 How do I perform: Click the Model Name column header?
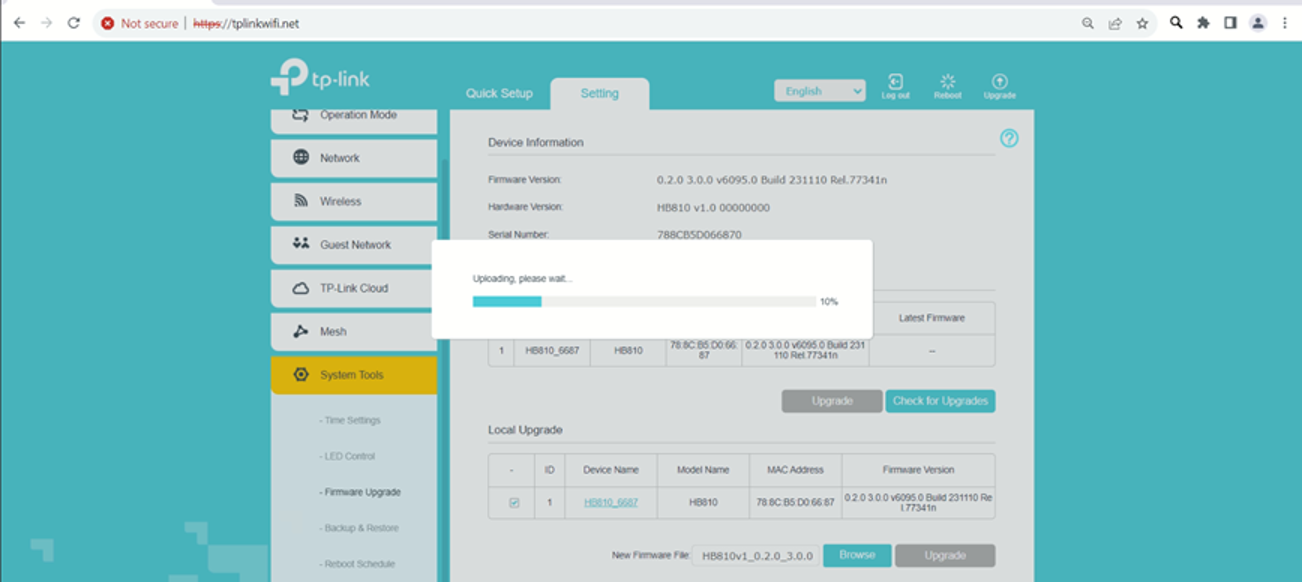coord(703,470)
